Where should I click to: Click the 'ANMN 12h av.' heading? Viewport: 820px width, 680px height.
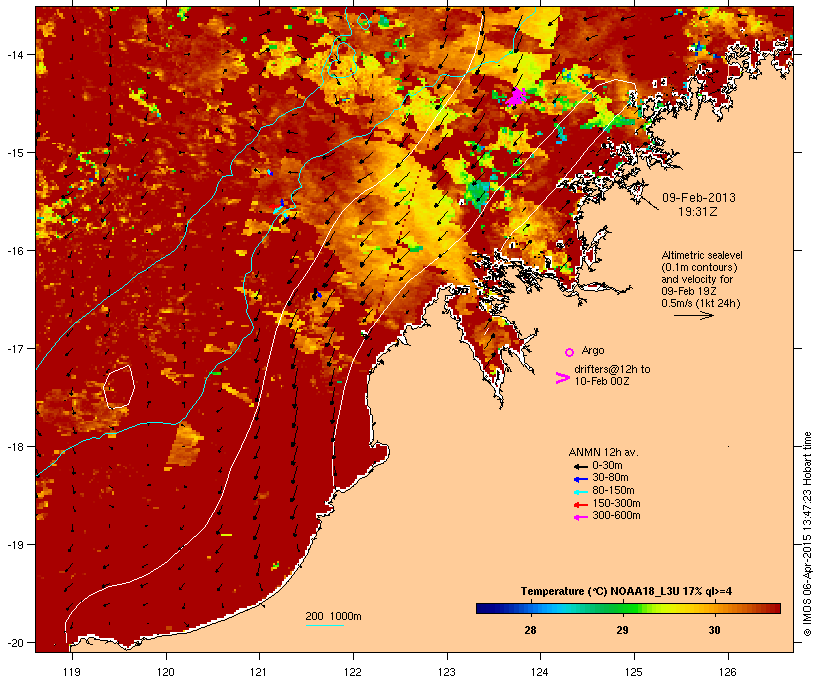point(603,452)
